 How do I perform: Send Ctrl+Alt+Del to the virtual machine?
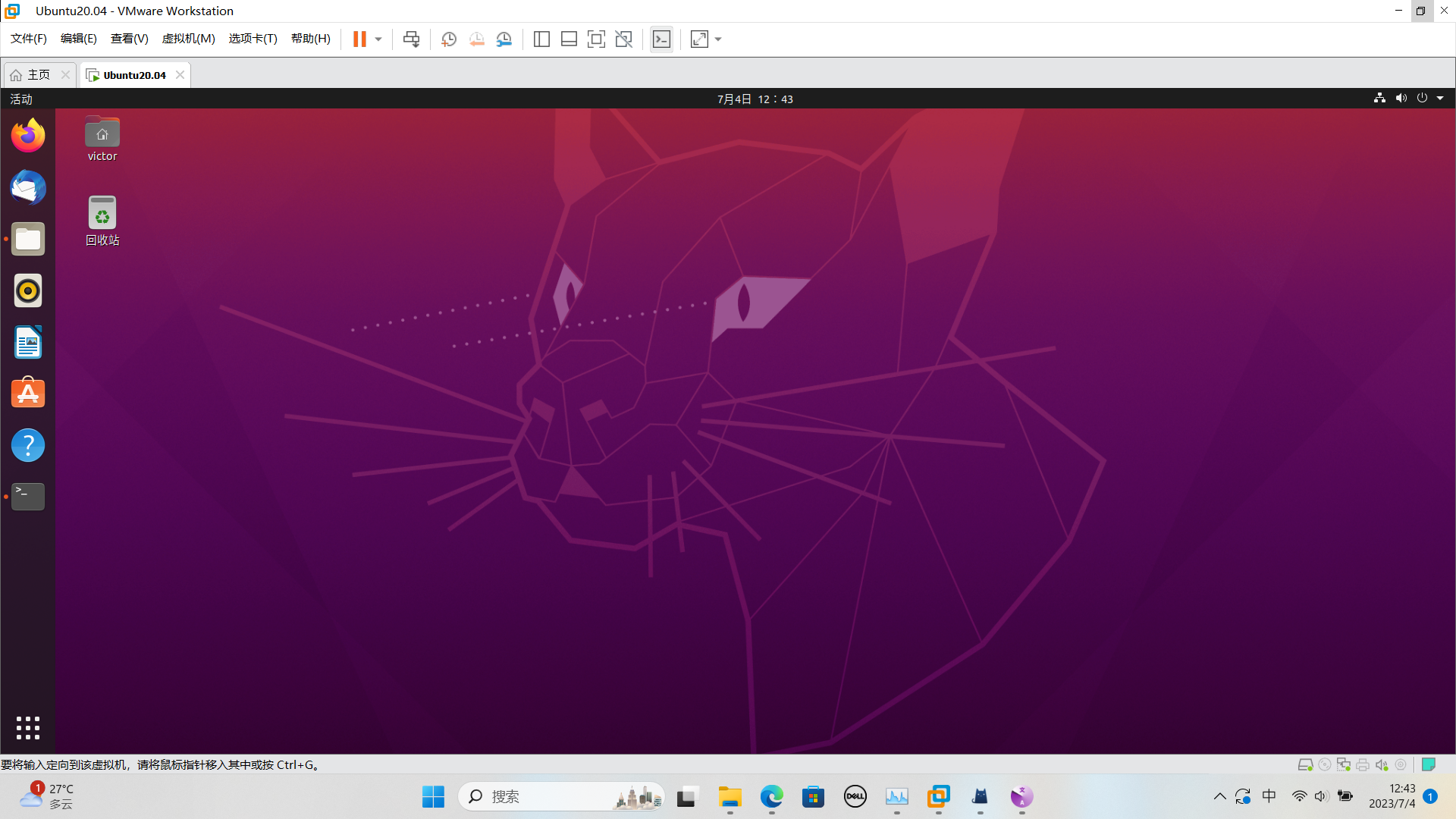411,39
